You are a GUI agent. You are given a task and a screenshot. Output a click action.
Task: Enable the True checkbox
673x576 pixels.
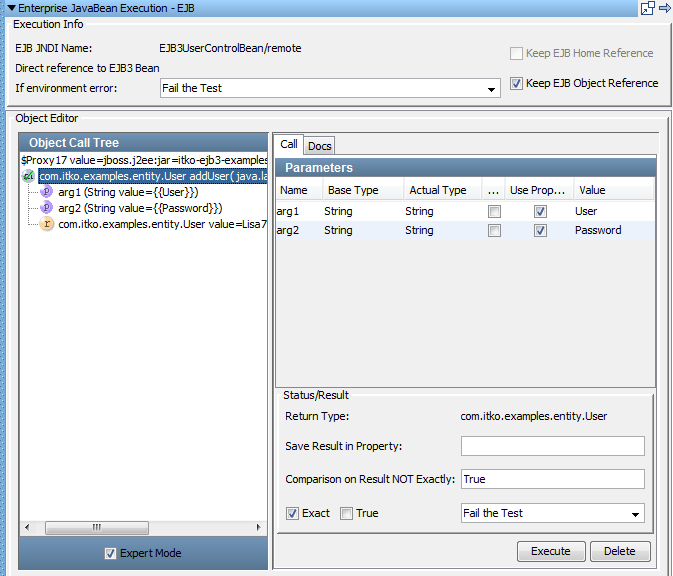pyautogui.click(x=346, y=513)
